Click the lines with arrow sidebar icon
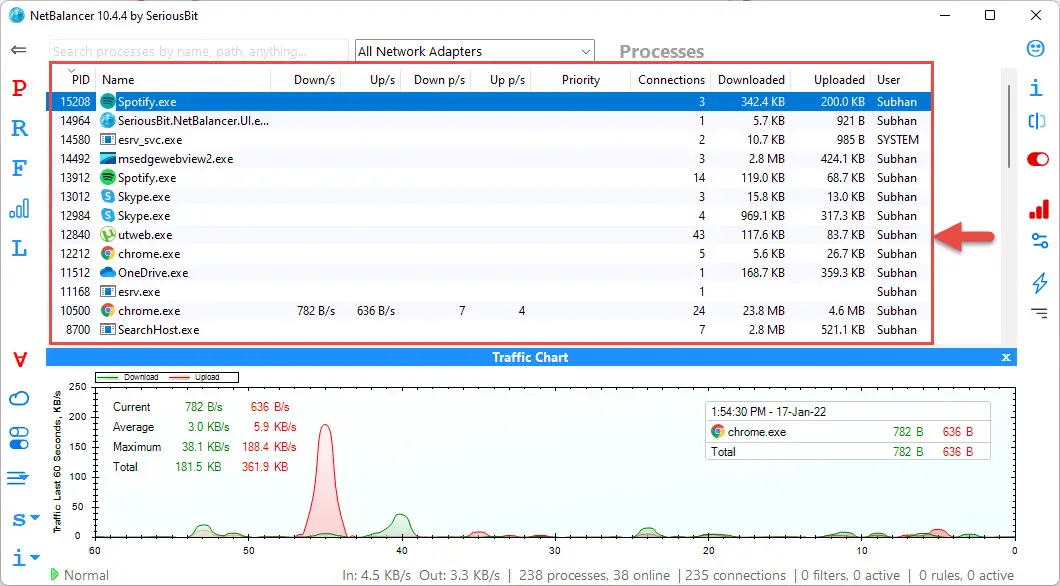This screenshot has height=586, width=1060. [18, 479]
